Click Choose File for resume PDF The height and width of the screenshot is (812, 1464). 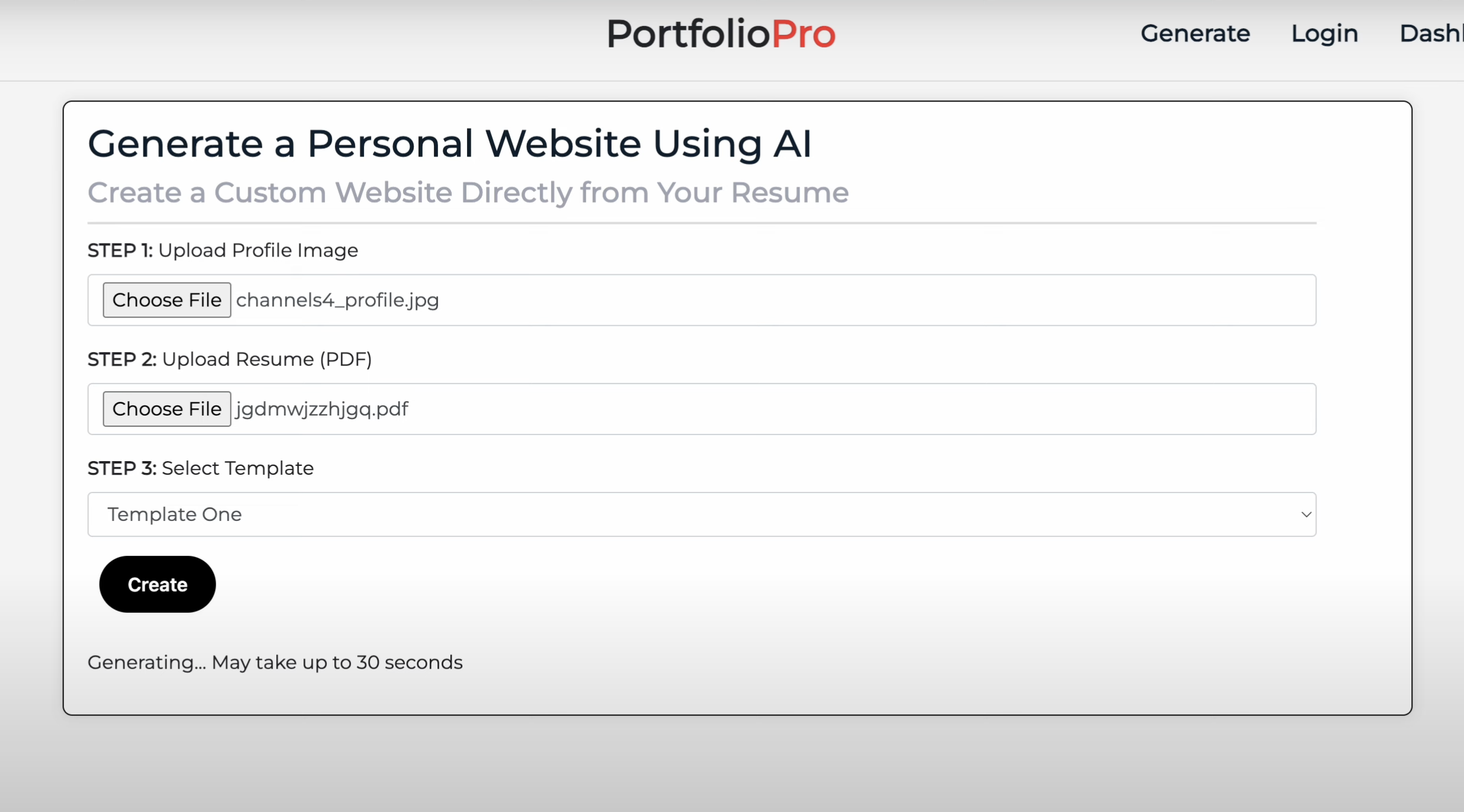click(x=167, y=409)
